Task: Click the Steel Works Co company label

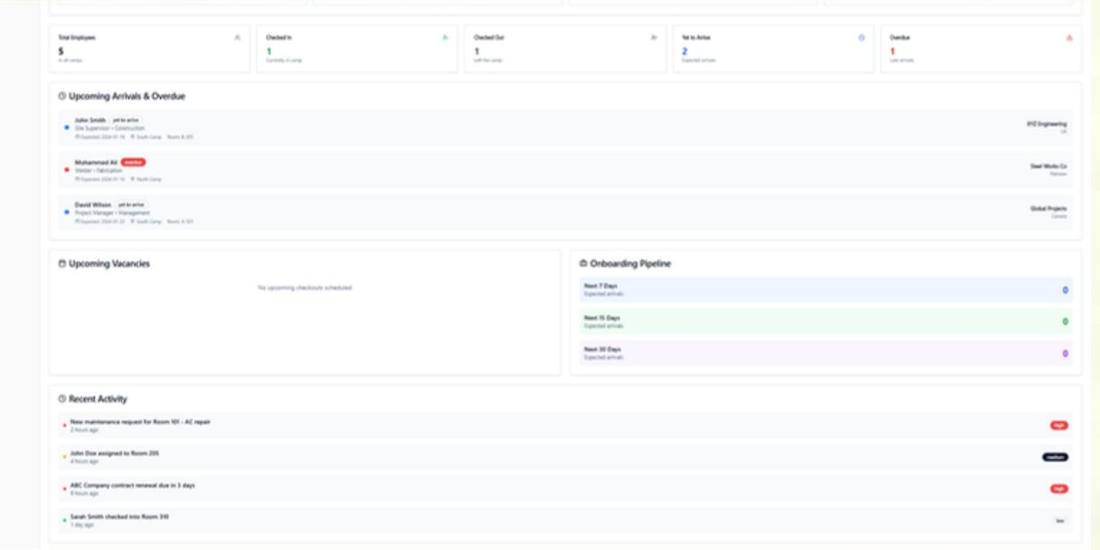Action: click(1048, 166)
